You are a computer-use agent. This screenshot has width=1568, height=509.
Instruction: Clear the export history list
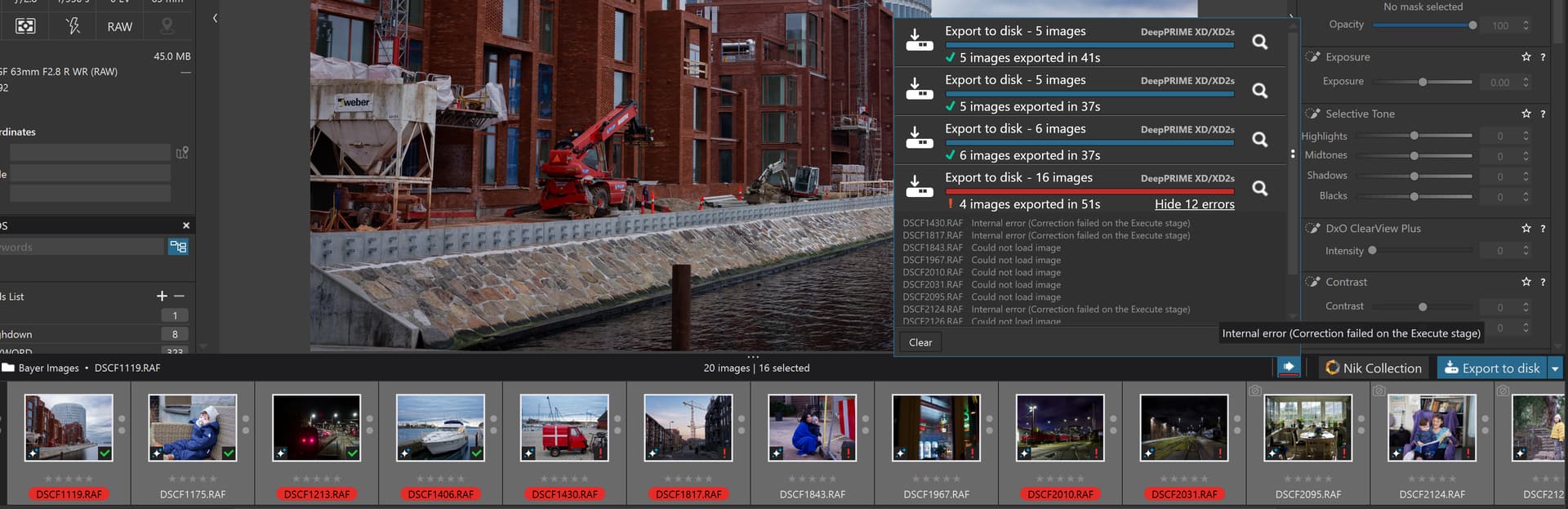coord(920,342)
